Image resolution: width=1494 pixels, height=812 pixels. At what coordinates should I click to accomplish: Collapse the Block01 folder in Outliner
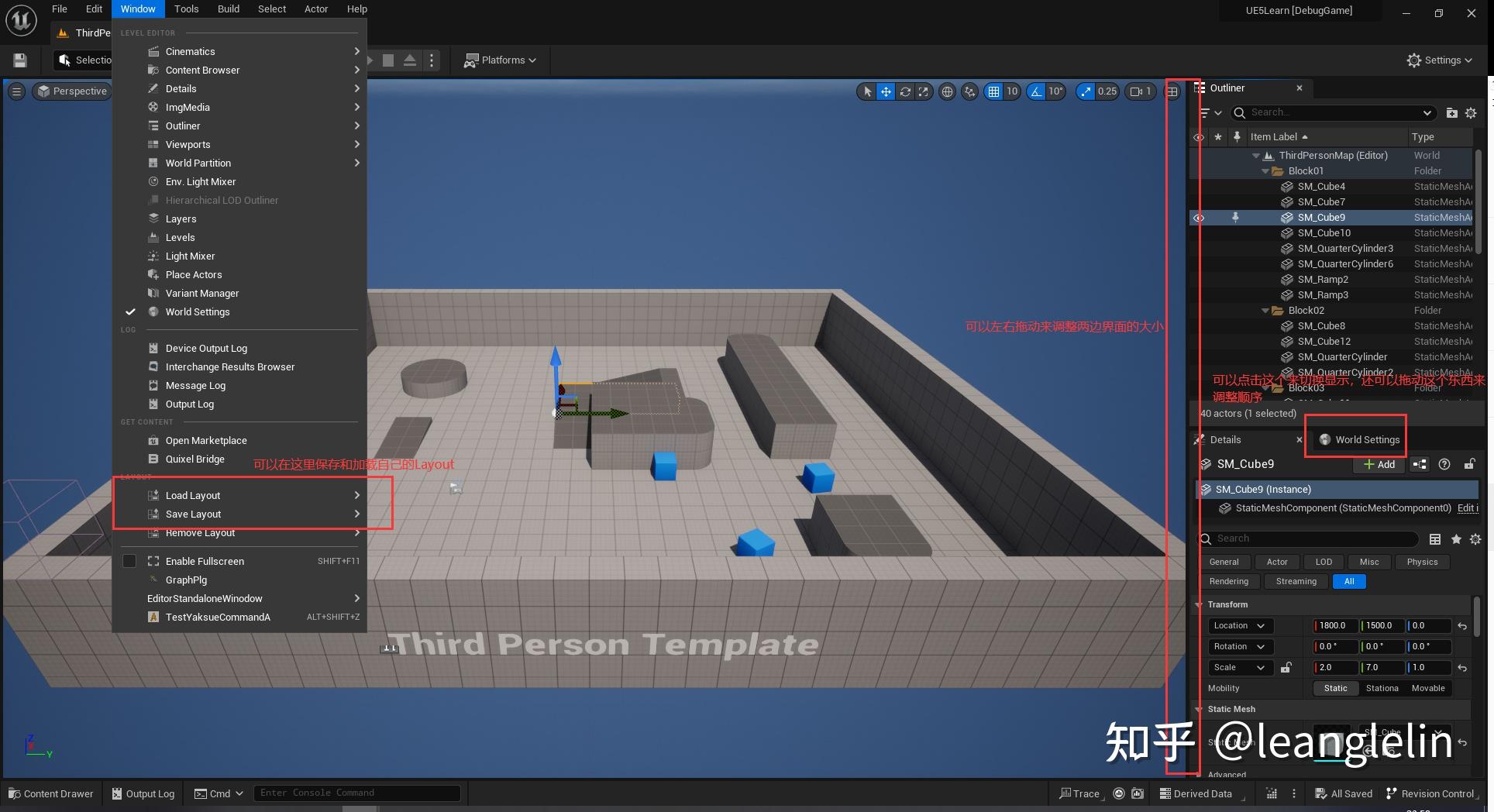pos(1266,170)
